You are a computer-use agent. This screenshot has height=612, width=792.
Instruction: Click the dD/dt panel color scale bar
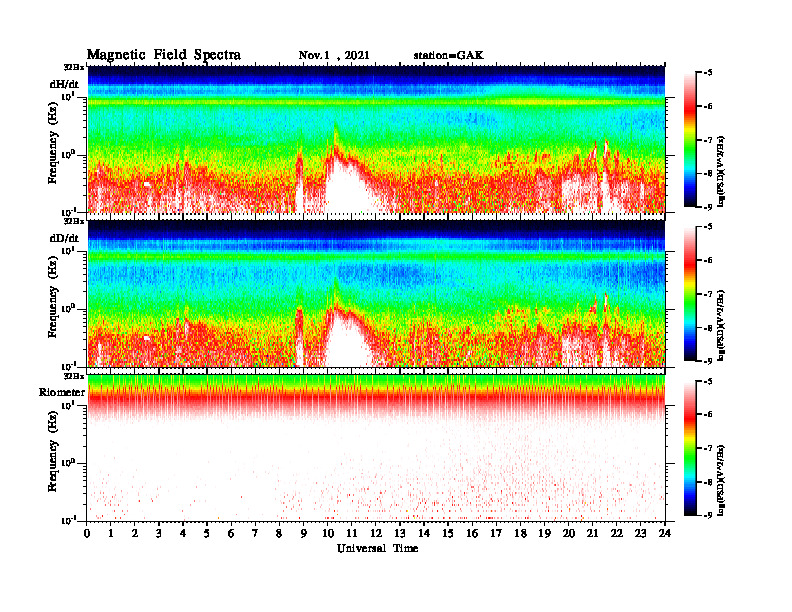(x=690, y=294)
